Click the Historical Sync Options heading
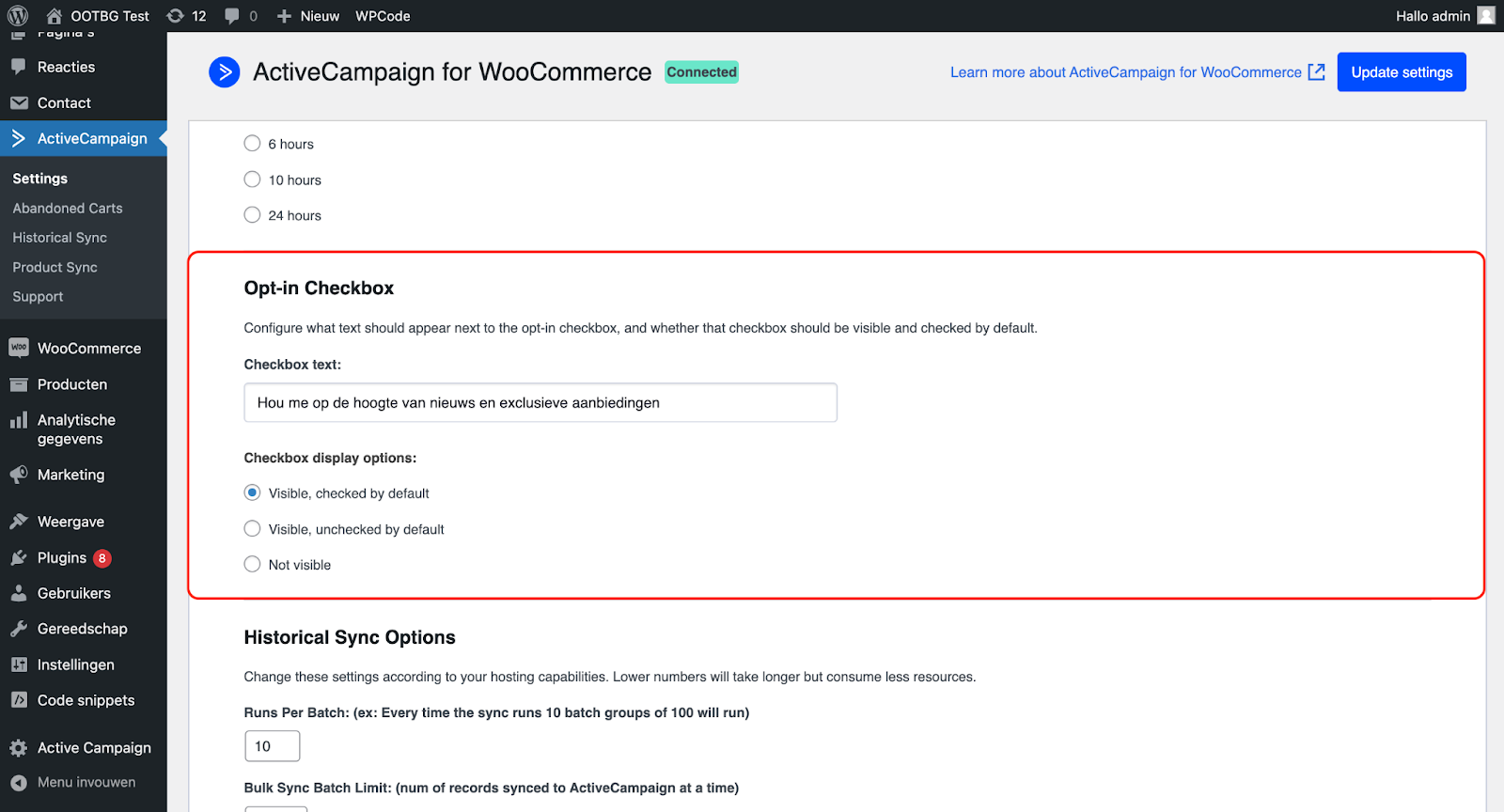This screenshot has width=1504, height=812. (x=350, y=637)
